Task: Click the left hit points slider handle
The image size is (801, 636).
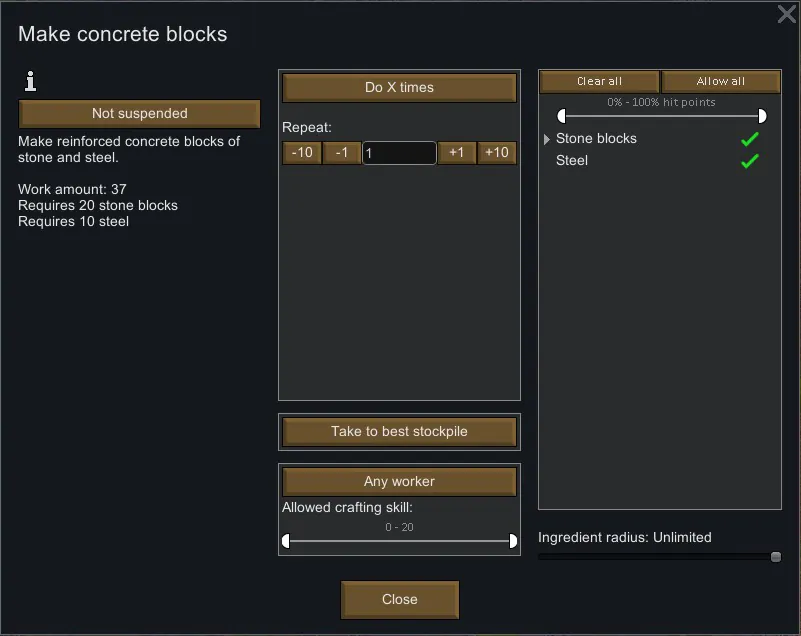Action: [x=561, y=116]
